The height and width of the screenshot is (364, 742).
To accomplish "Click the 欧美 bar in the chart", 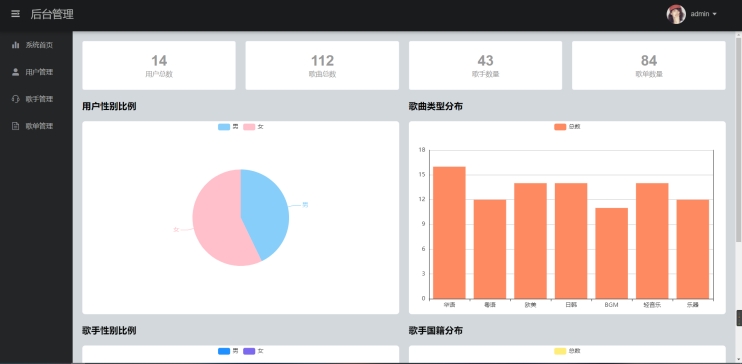I will click(x=530, y=241).
